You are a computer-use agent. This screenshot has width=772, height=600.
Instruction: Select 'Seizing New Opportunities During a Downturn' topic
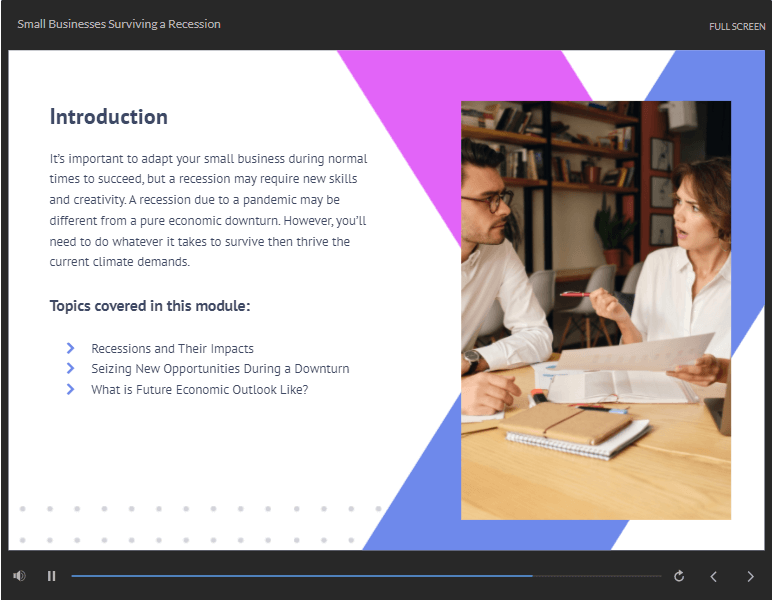220,369
